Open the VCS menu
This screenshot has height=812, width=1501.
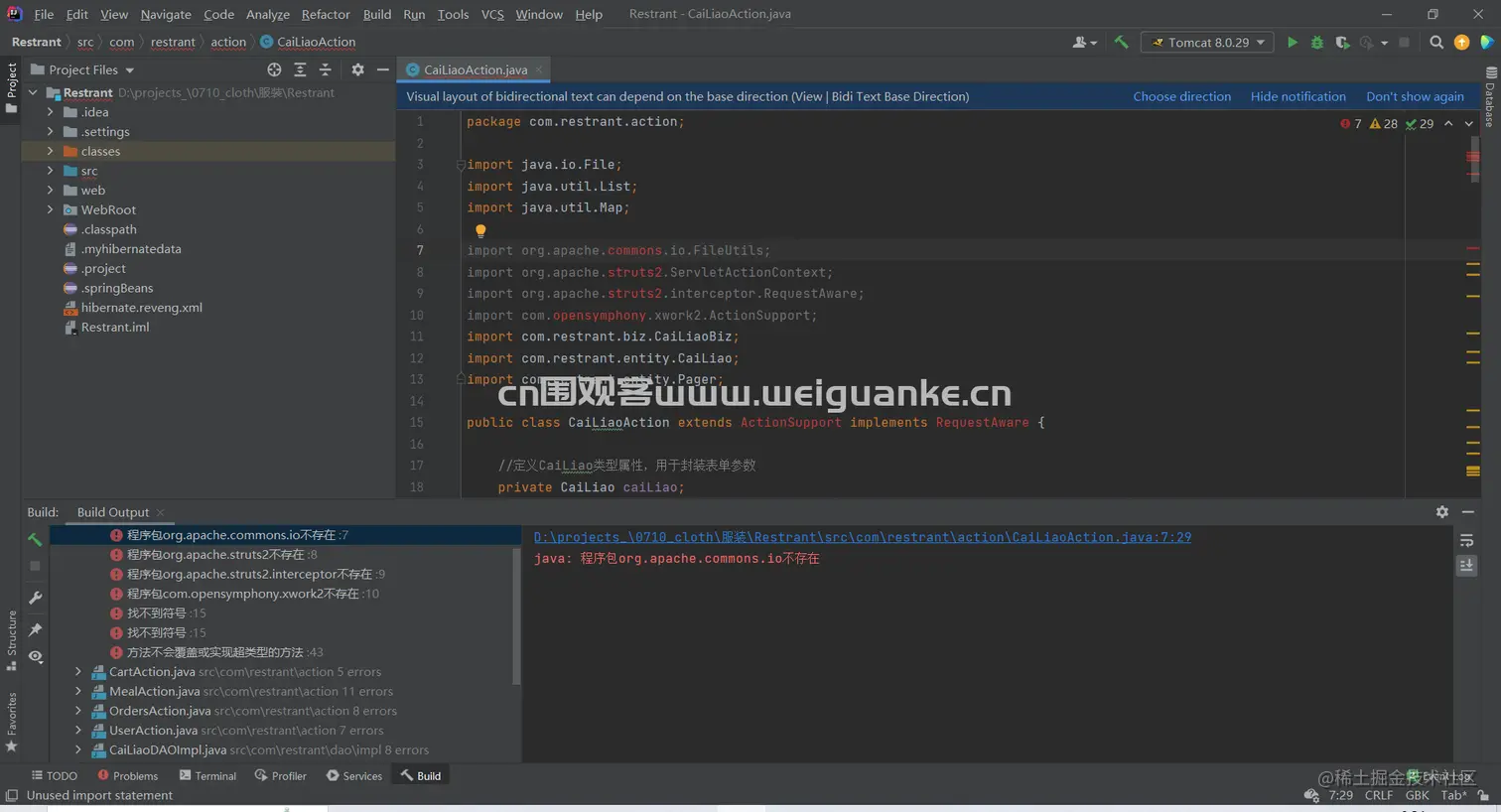pyautogui.click(x=492, y=14)
